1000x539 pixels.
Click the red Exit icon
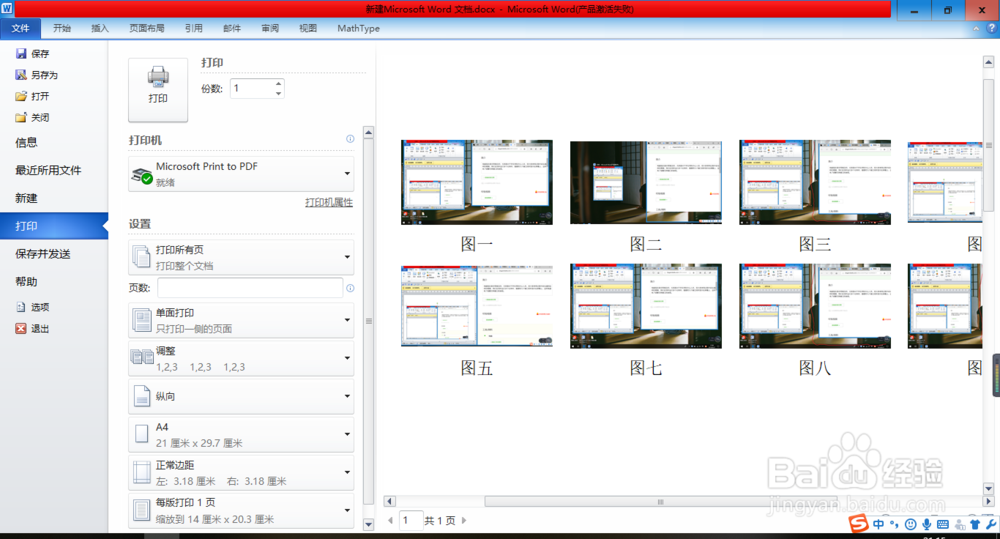(21, 329)
